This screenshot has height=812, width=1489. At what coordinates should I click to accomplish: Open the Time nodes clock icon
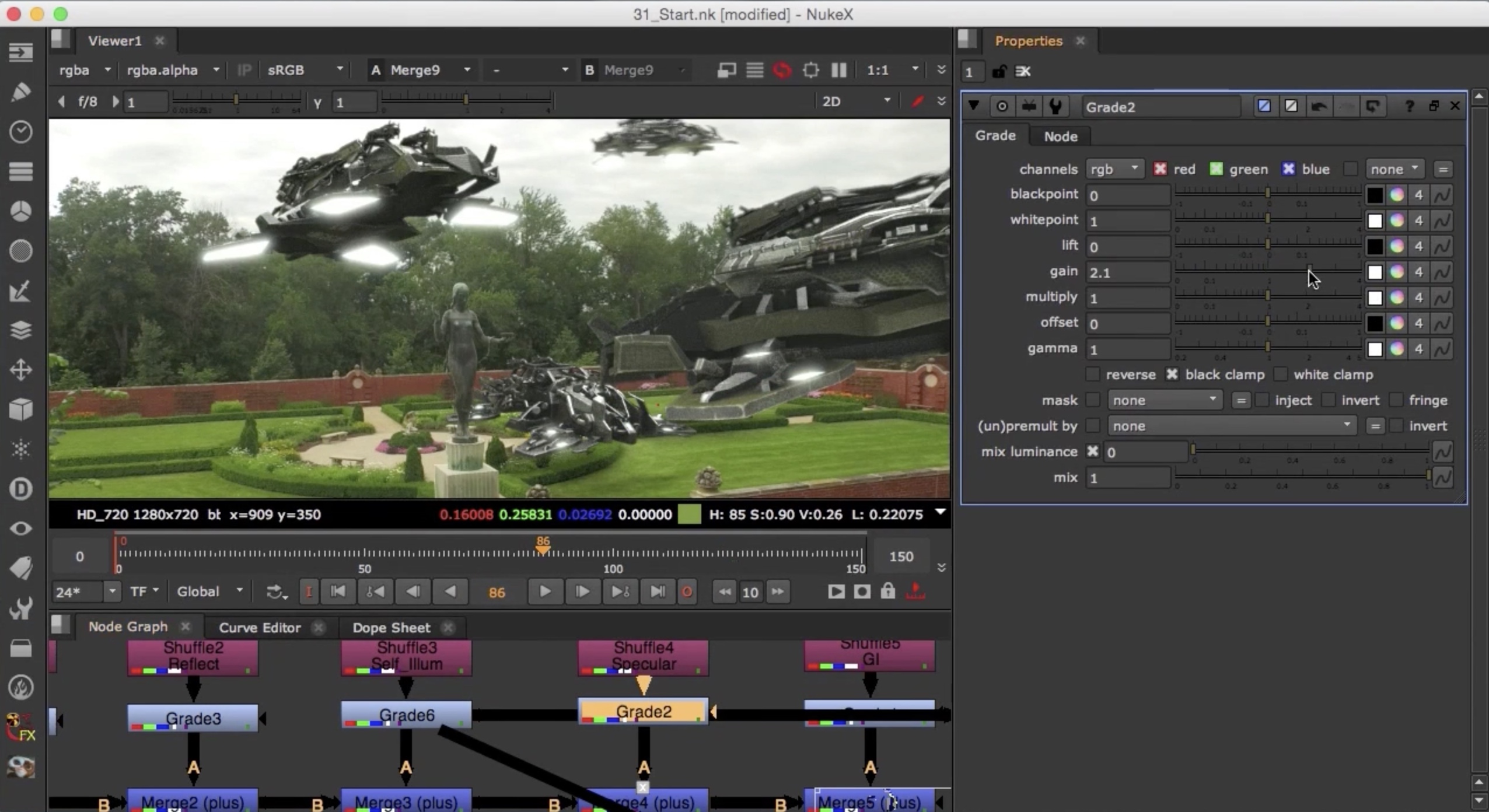point(21,132)
